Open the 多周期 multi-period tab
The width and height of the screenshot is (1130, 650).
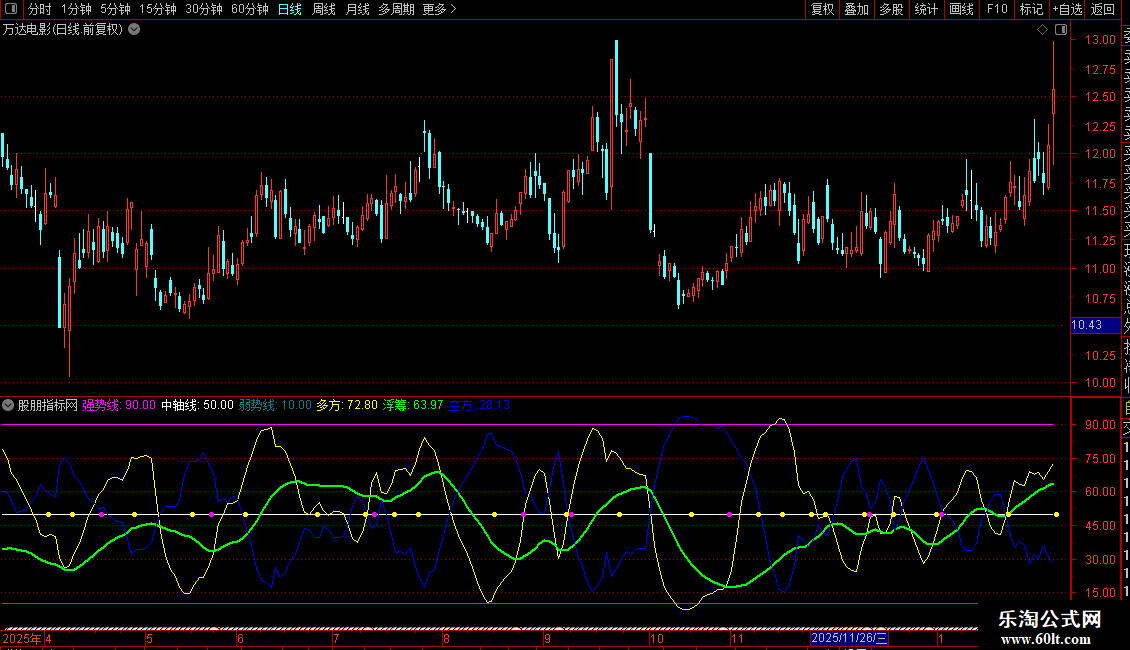coord(396,9)
